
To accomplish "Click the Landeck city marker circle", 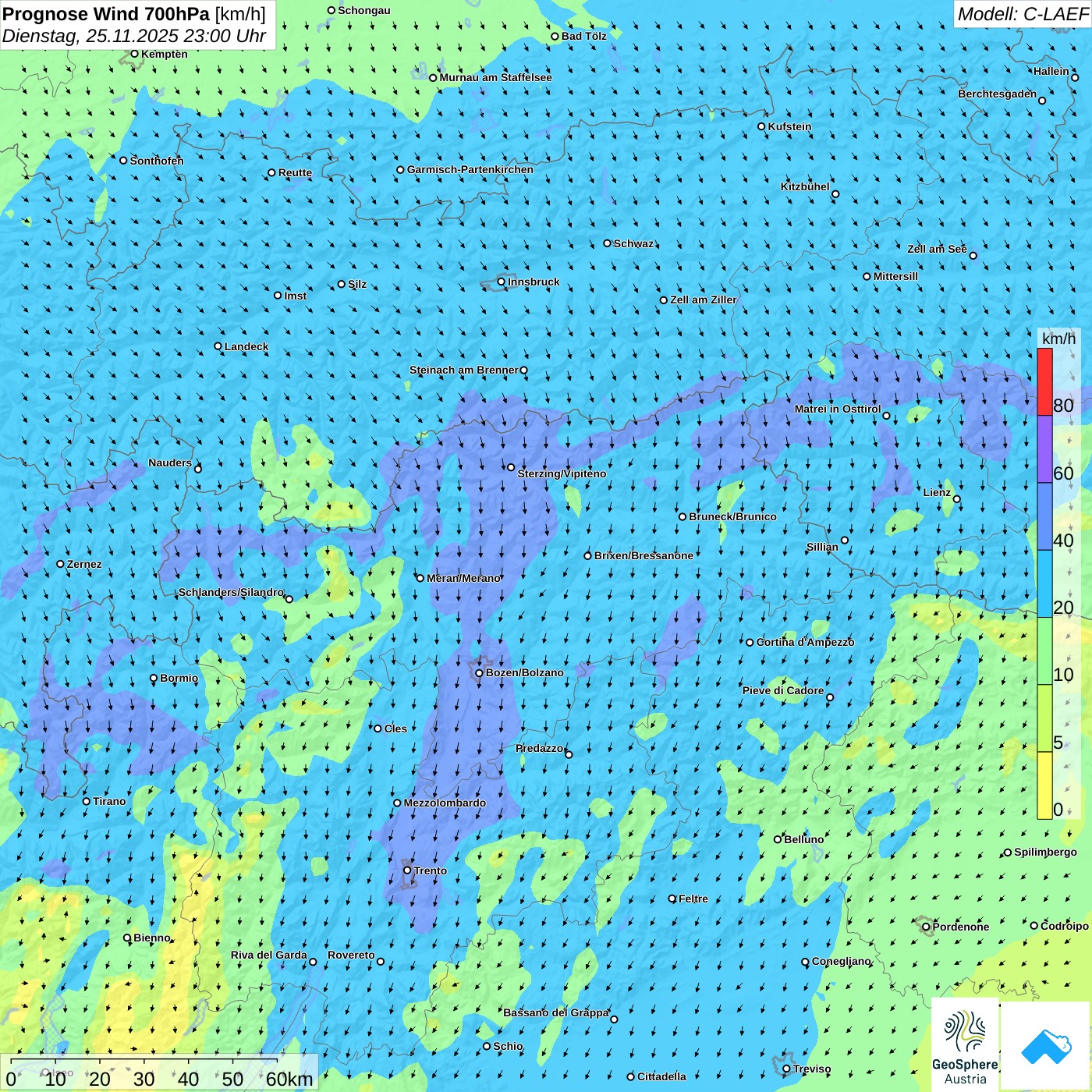I will coord(218,346).
